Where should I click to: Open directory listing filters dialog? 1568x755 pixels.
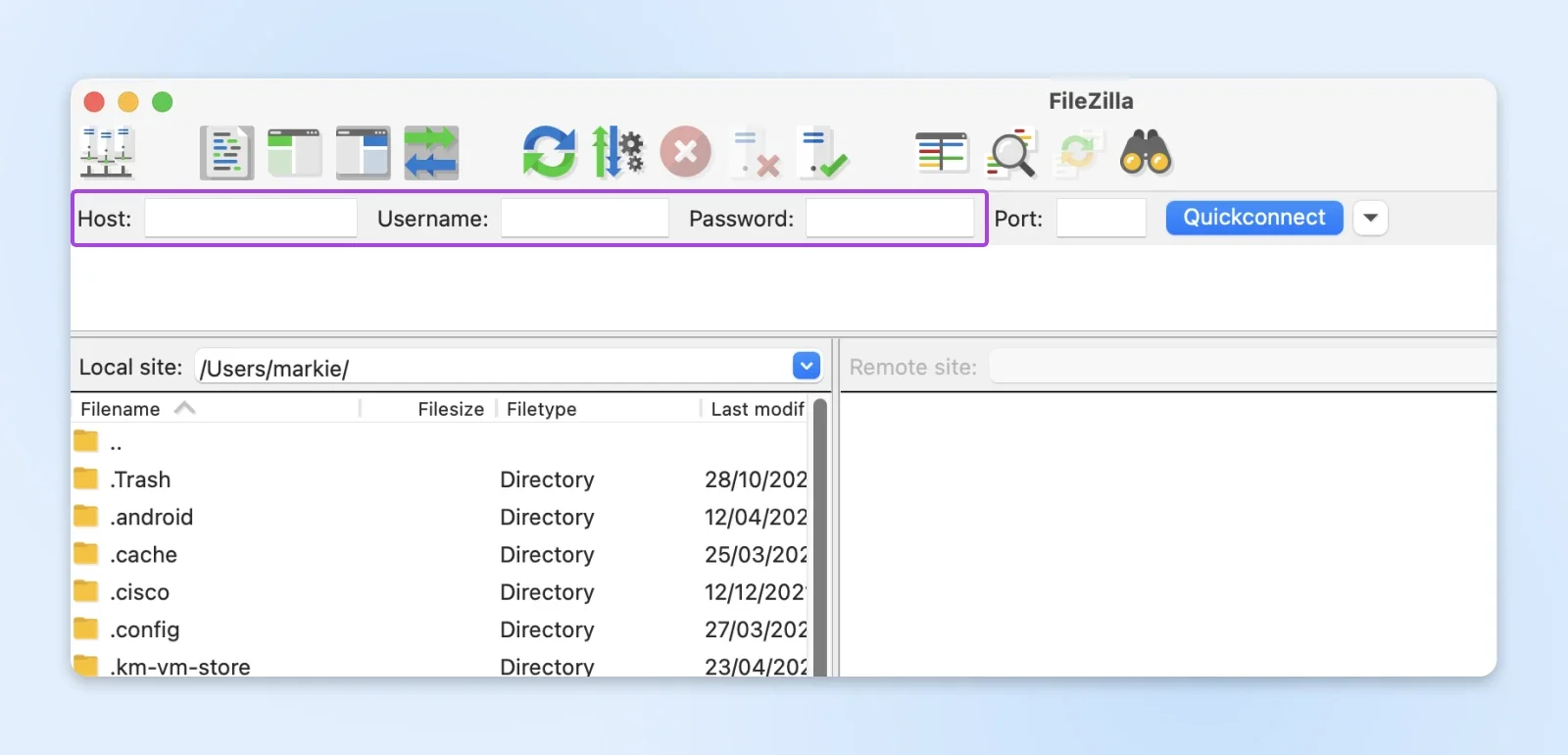click(x=942, y=153)
